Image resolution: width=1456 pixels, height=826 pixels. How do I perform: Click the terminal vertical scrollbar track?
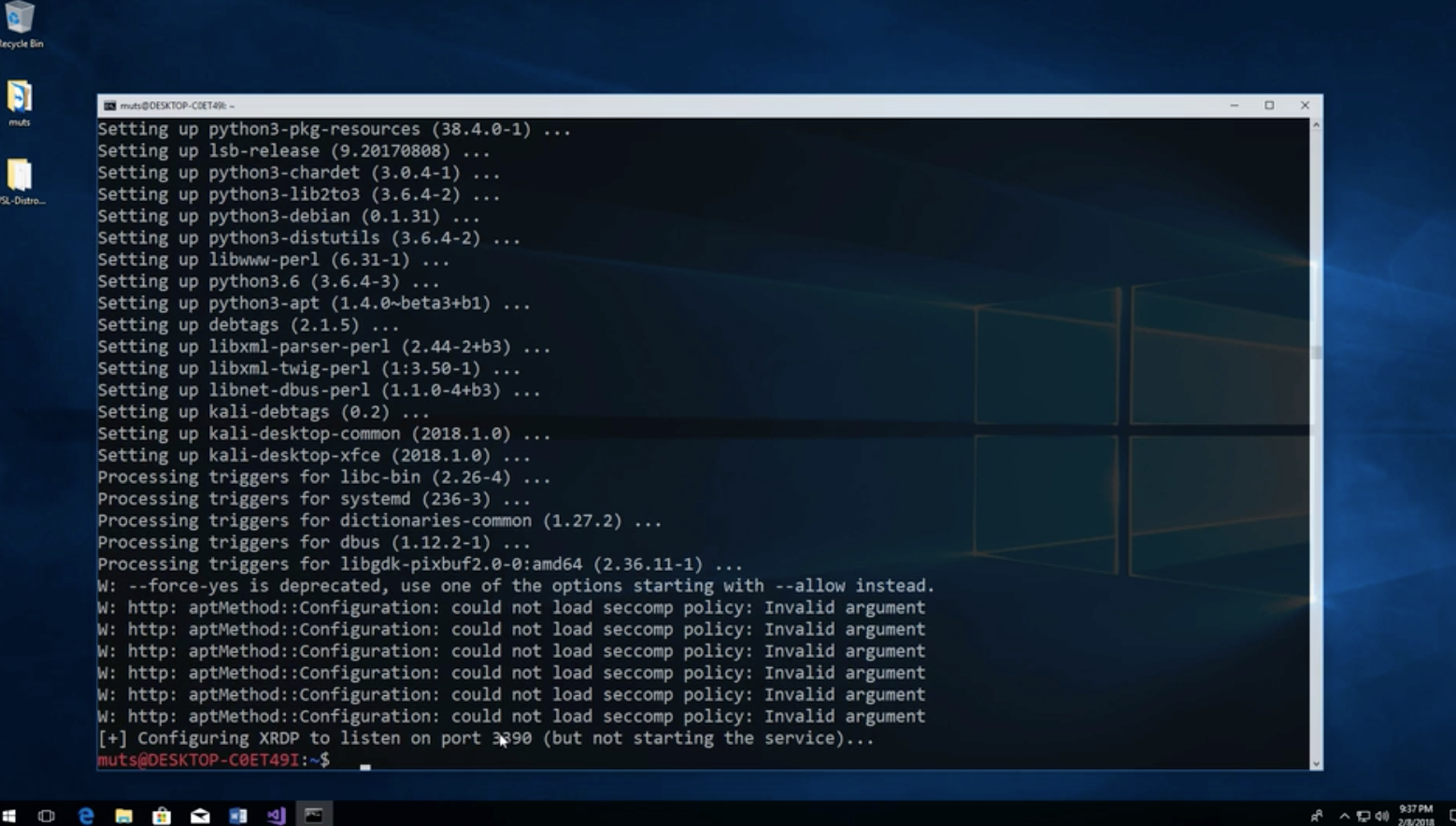pyautogui.click(x=1316, y=444)
